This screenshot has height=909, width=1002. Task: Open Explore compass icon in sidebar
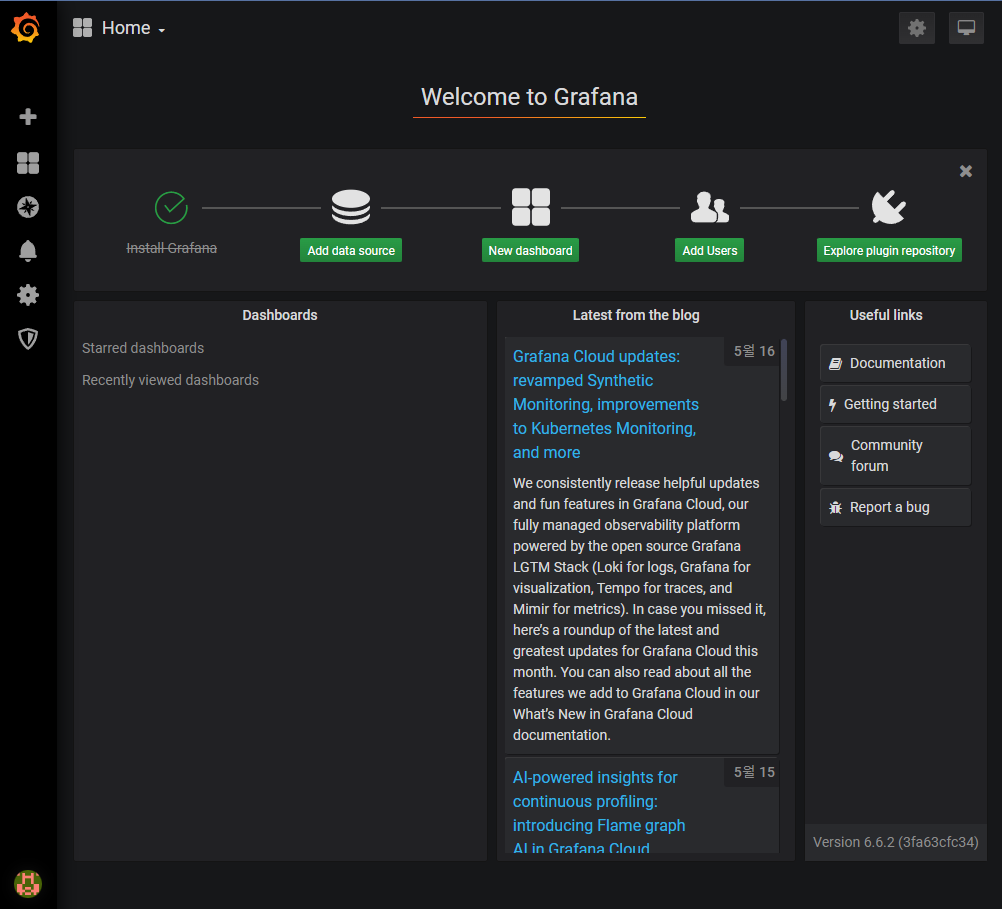pyautogui.click(x=27, y=207)
